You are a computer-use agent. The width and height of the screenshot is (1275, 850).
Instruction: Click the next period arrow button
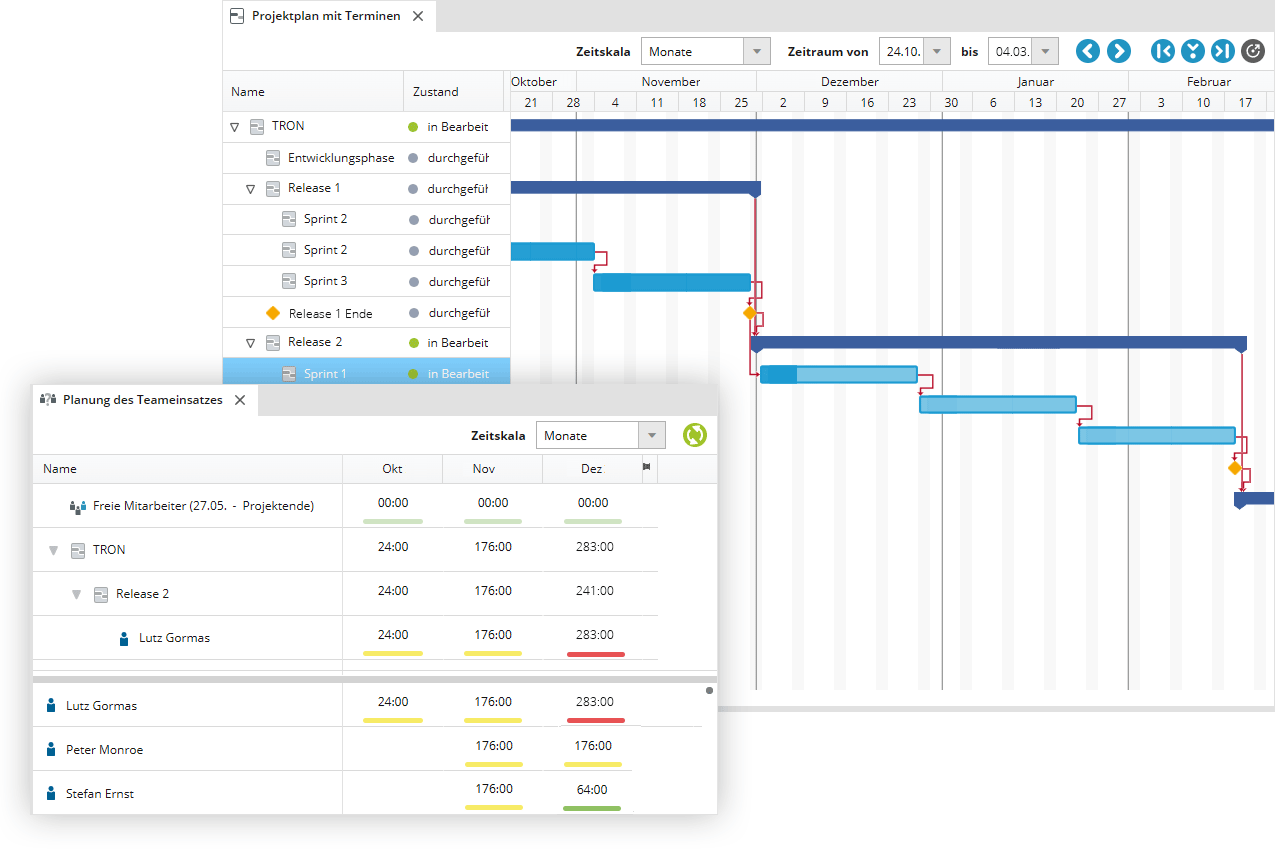pyautogui.click(x=1118, y=51)
